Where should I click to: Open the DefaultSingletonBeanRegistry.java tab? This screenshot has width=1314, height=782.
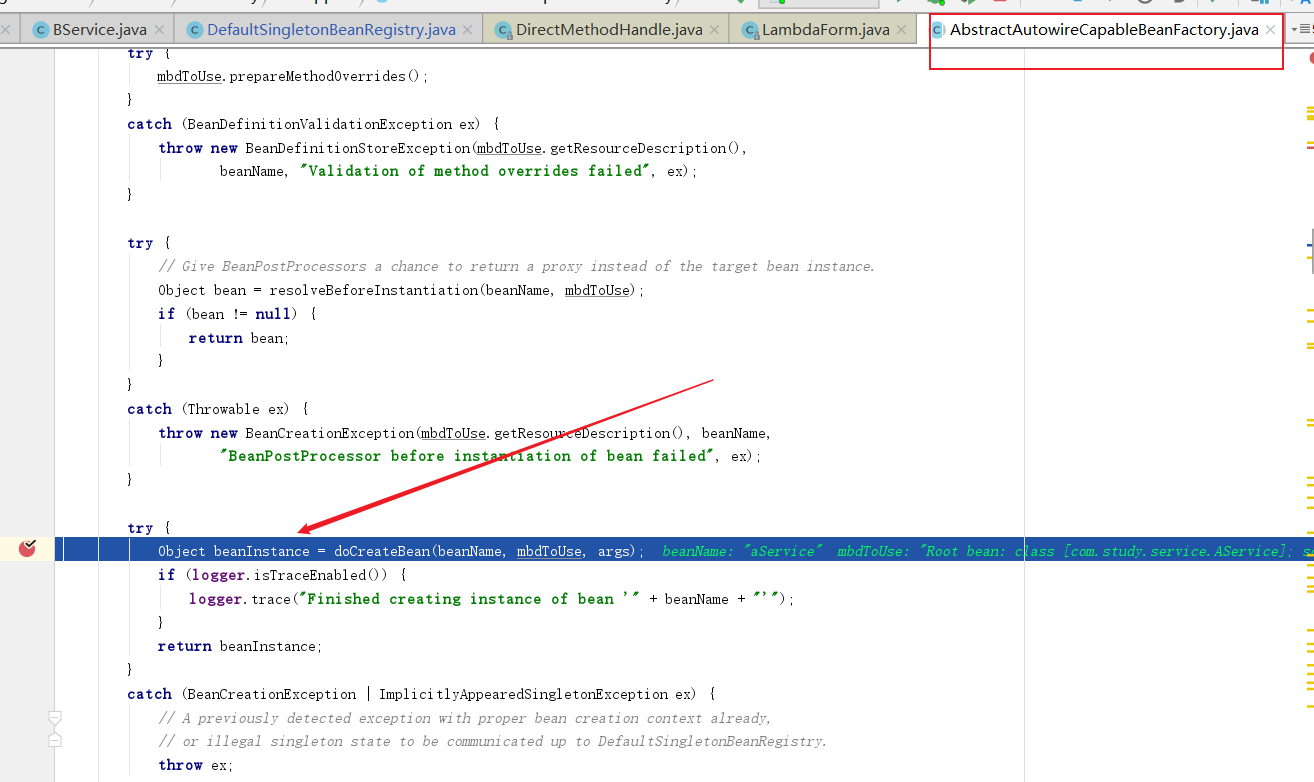click(x=331, y=30)
